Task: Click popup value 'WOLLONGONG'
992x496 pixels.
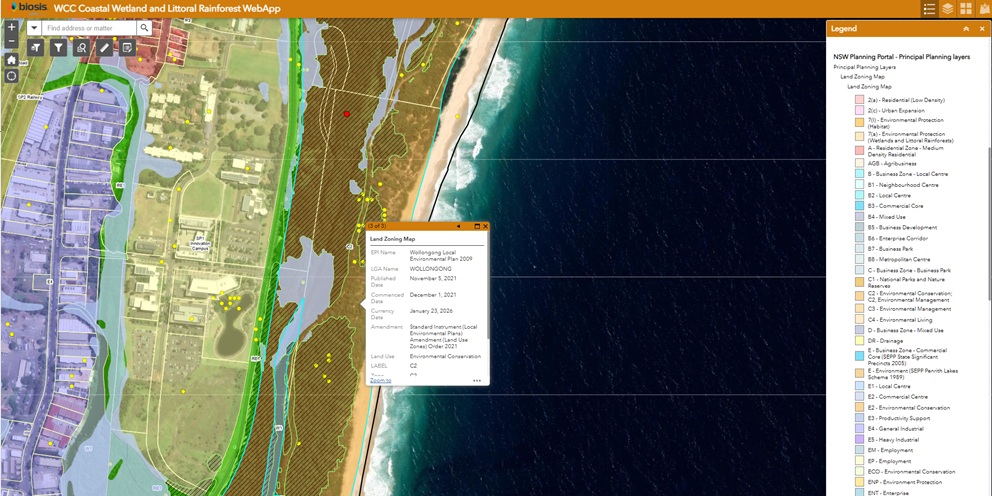Action: [x=430, y=270]
